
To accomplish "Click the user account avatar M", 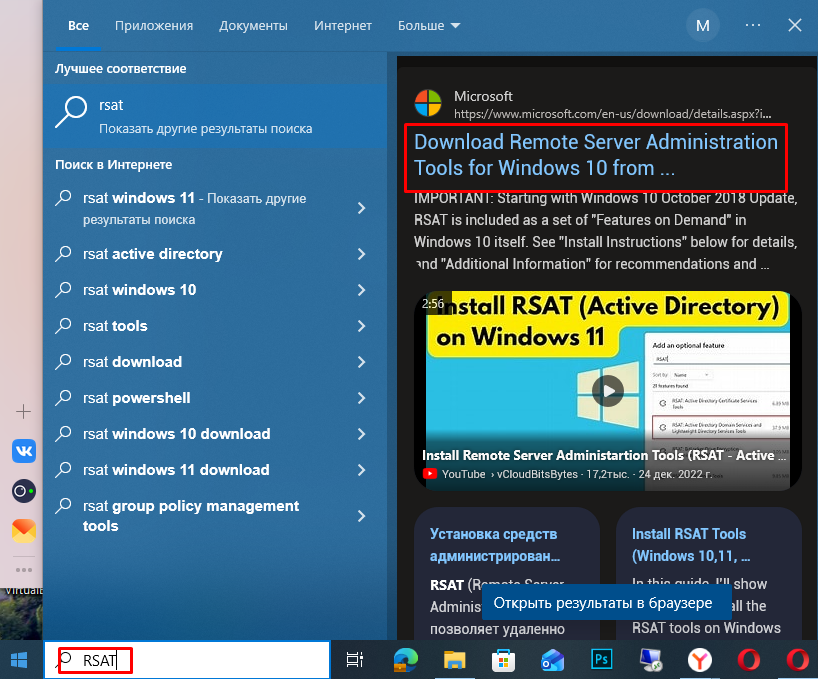I will tap(702, 25).
